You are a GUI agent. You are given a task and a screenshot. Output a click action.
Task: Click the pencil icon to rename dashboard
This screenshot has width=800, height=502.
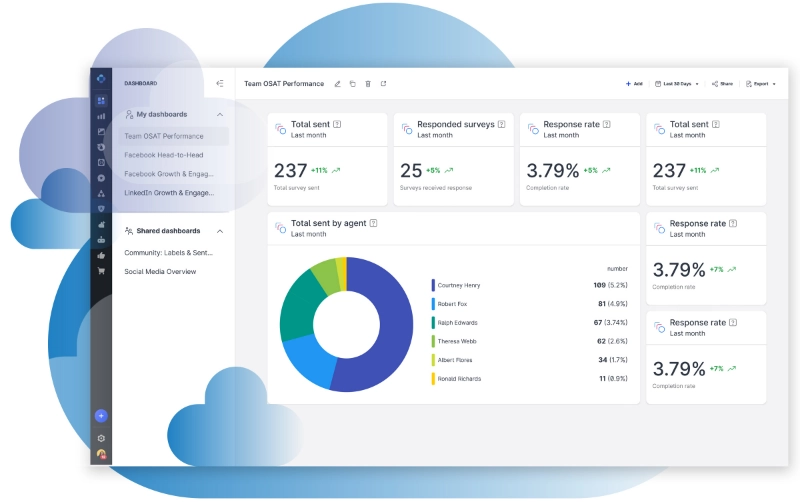pos(338,84)
